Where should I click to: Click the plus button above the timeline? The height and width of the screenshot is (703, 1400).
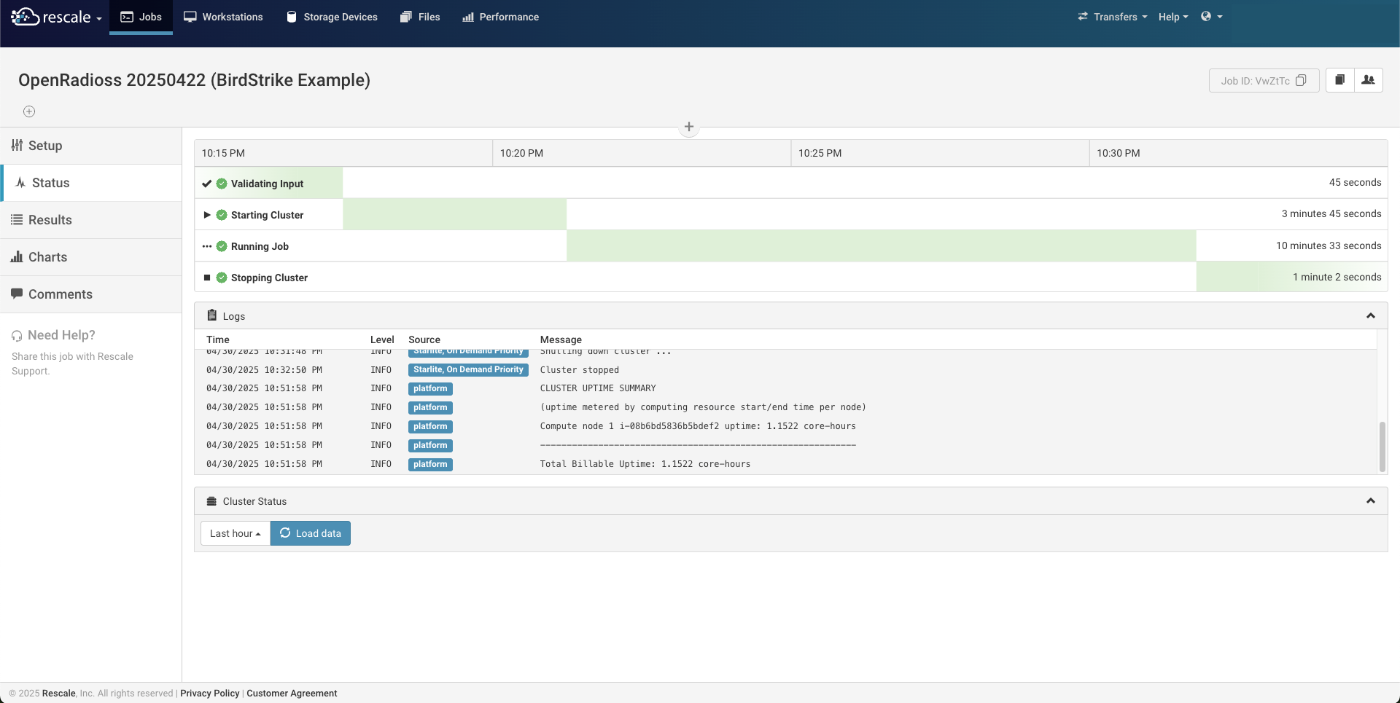point(688,127)
